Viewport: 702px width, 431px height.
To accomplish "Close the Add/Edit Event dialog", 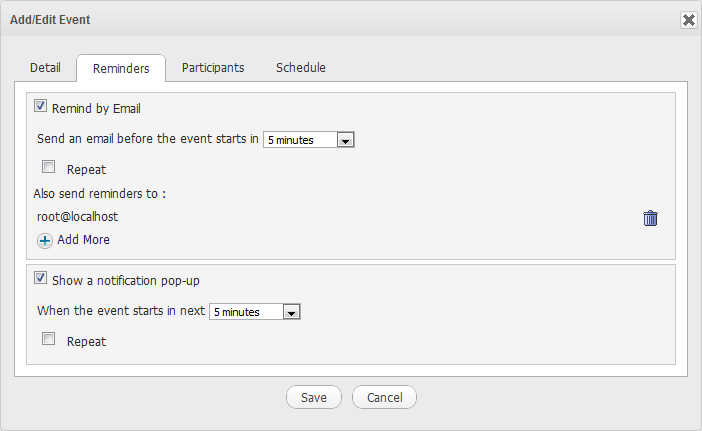I will tap(688, 20).
